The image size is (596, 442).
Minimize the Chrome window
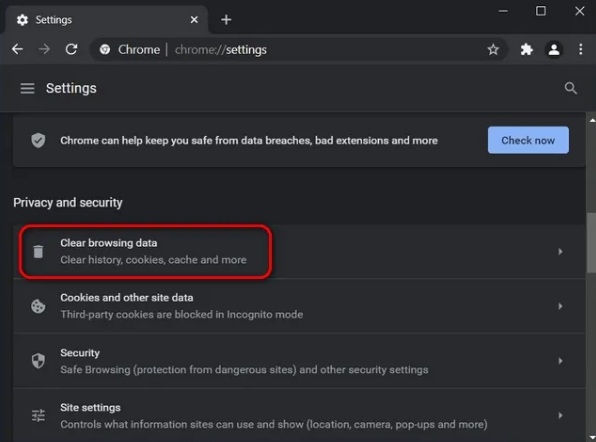pos(503,11)
